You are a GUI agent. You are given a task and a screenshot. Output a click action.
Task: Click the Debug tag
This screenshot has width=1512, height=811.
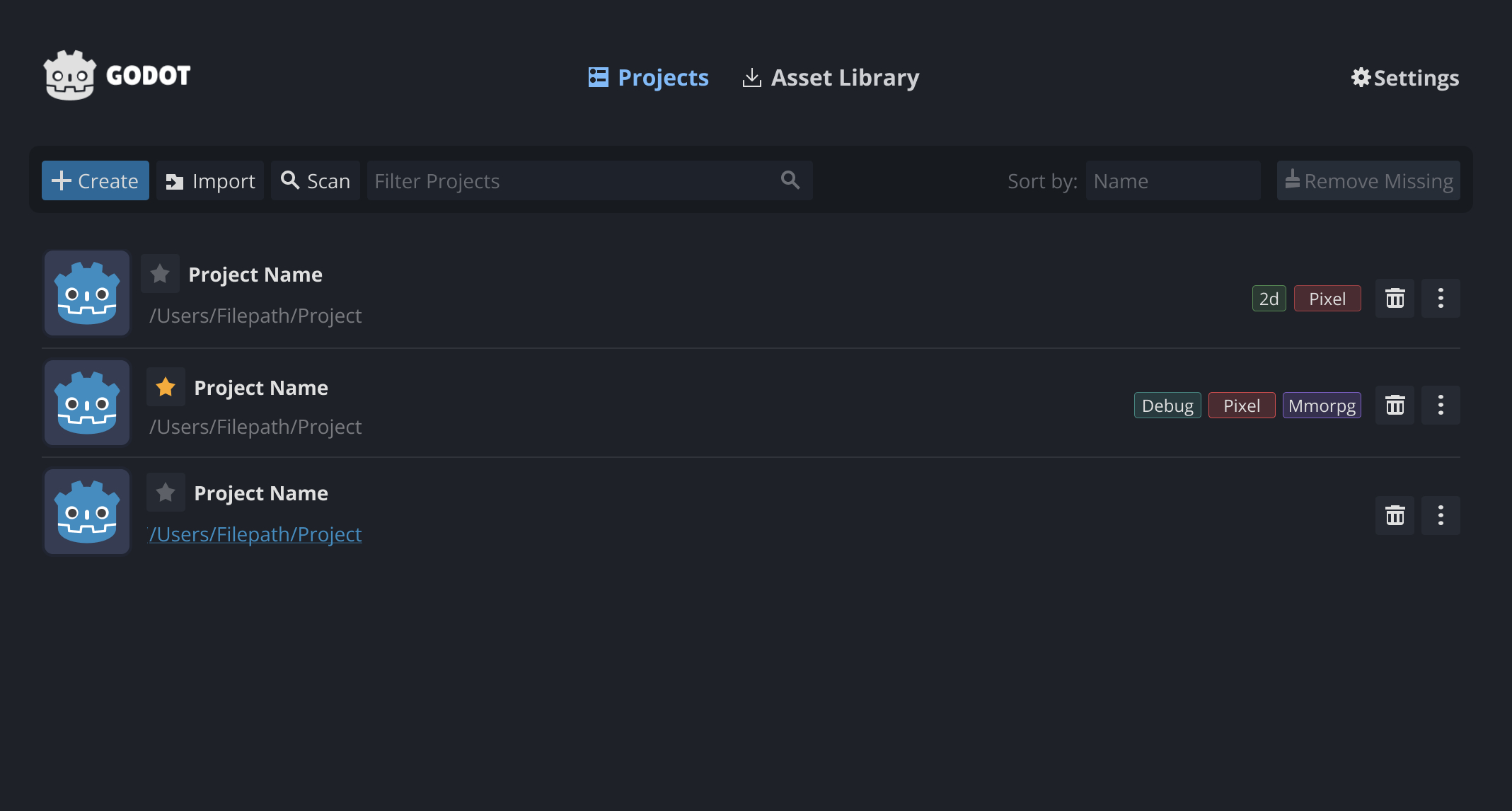tap(1167, 405)
